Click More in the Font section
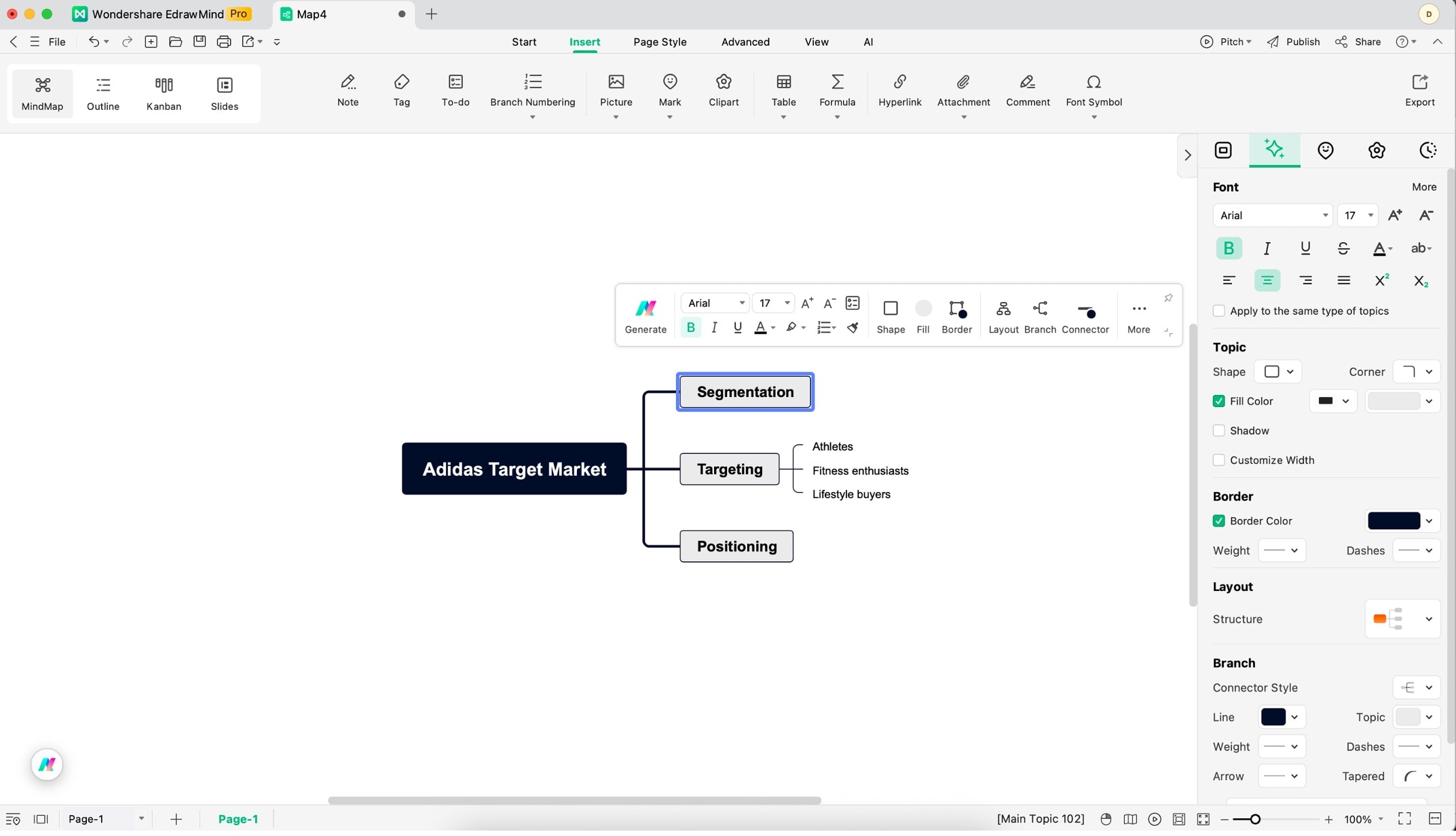The width and height of the screenshot is (1456, 836). pos(1423,187)
